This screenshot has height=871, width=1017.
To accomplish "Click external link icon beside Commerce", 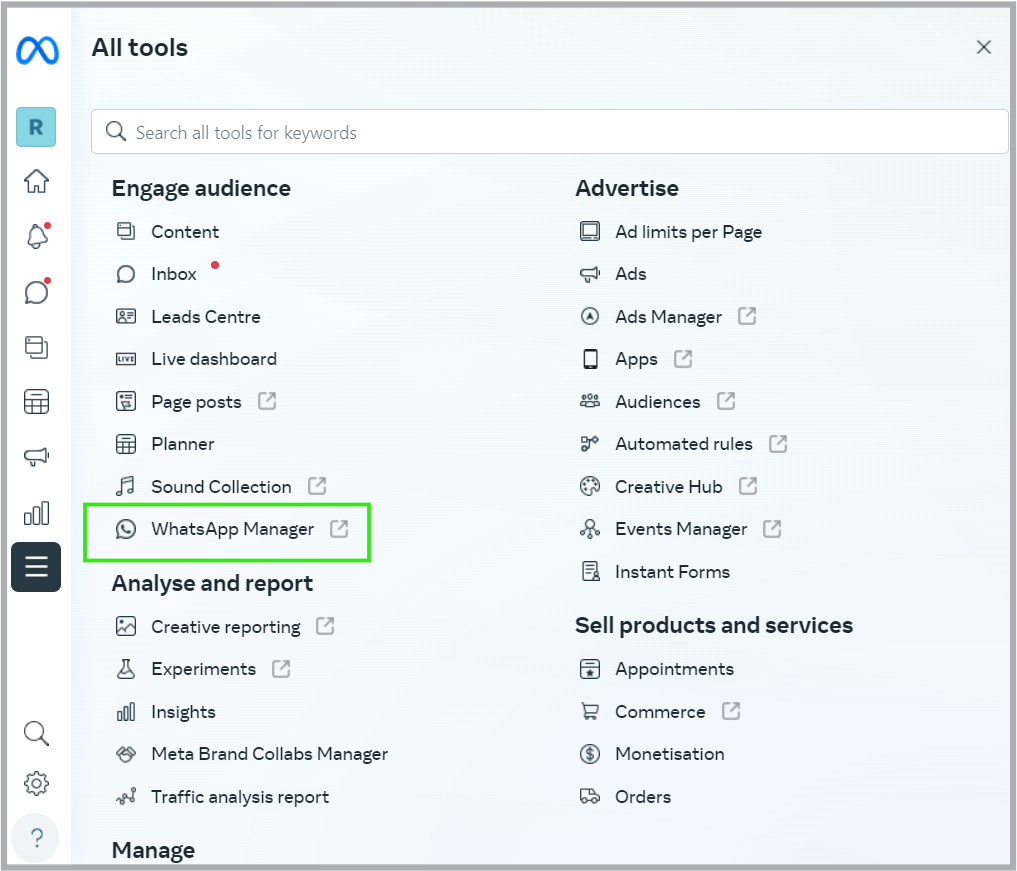I will [x=731, y=711].
